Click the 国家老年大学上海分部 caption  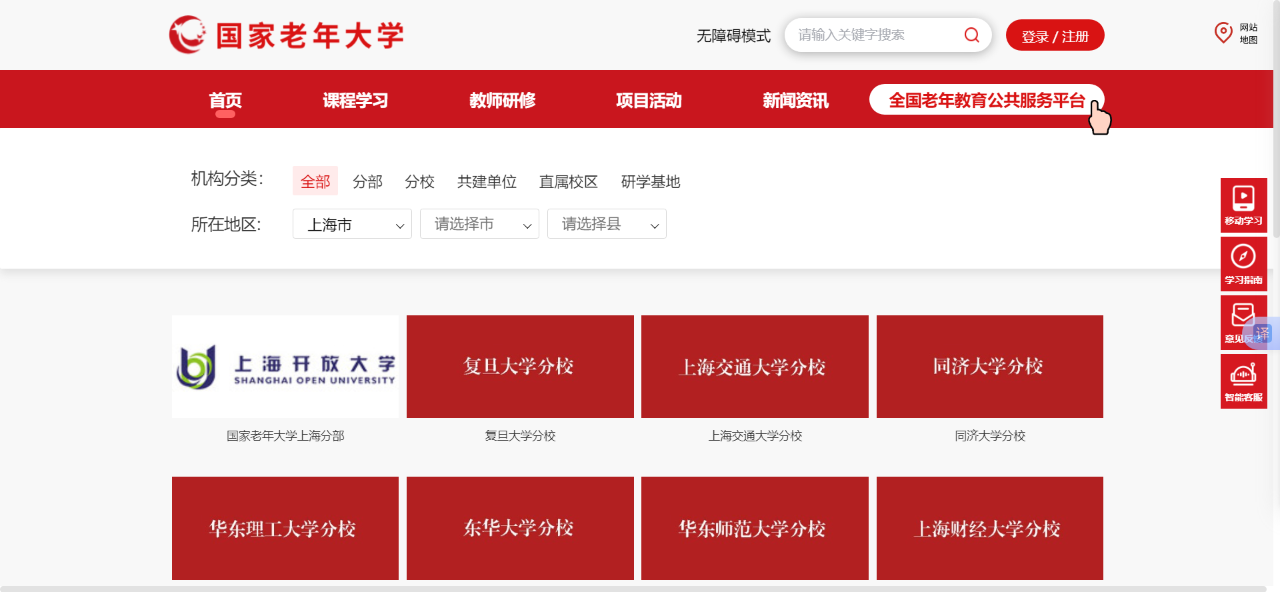point(285,436)
